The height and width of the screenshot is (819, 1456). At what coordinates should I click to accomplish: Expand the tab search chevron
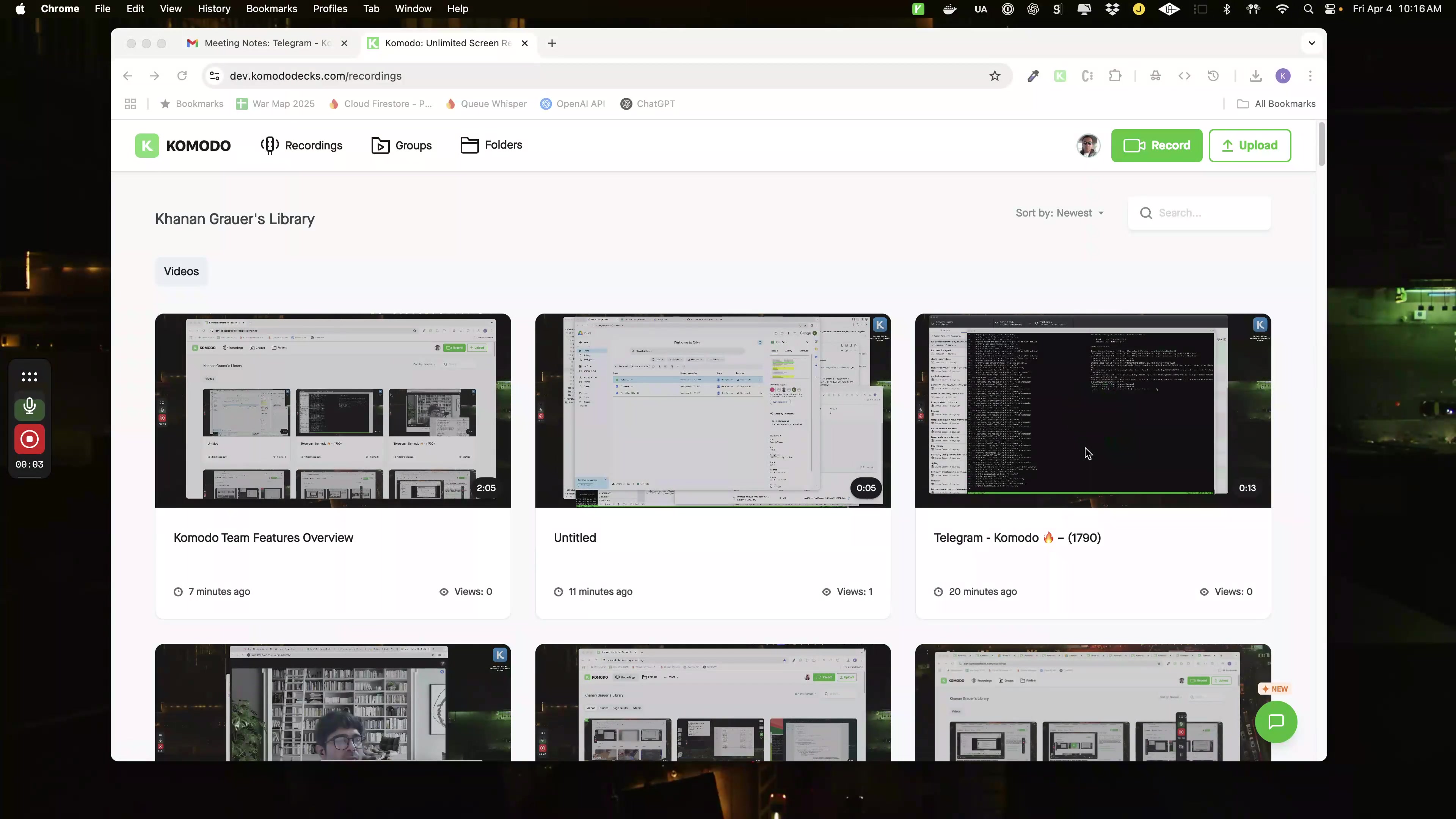click(x=1311, y=43)
